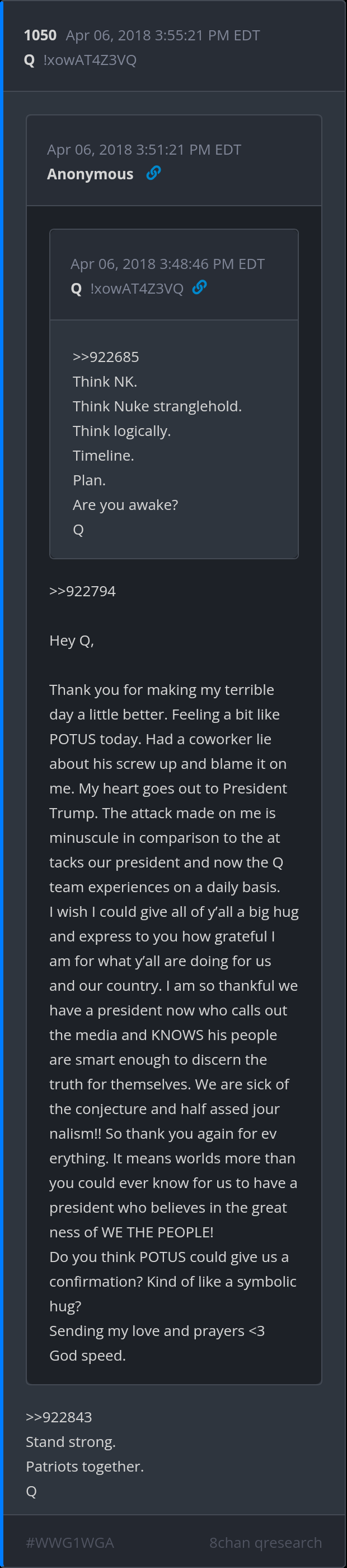The height and width of the screenshot is (1568, 347).
Task: Click the Apr 06 3:51:21 PM timestamp
Action: tap(144, 150)
